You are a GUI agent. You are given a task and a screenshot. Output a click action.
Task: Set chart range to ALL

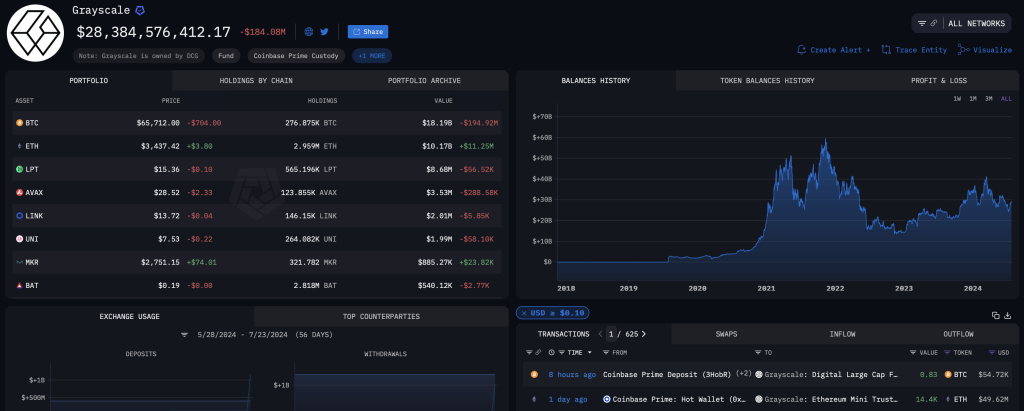pyautogui.click(x=1006, y=99)
